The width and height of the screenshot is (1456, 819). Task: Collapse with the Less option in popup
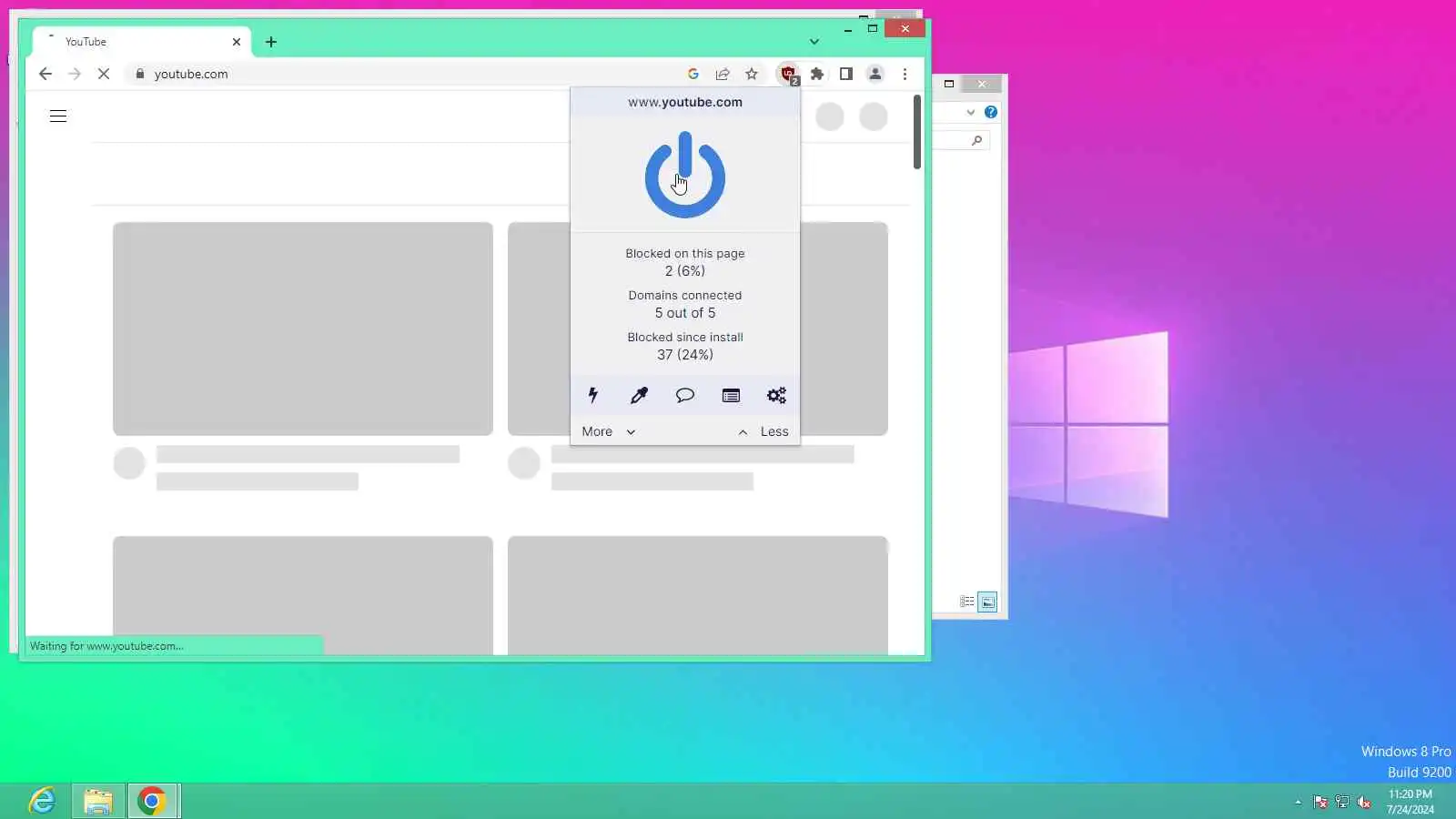pyautogui.click(x=763, y=431)
